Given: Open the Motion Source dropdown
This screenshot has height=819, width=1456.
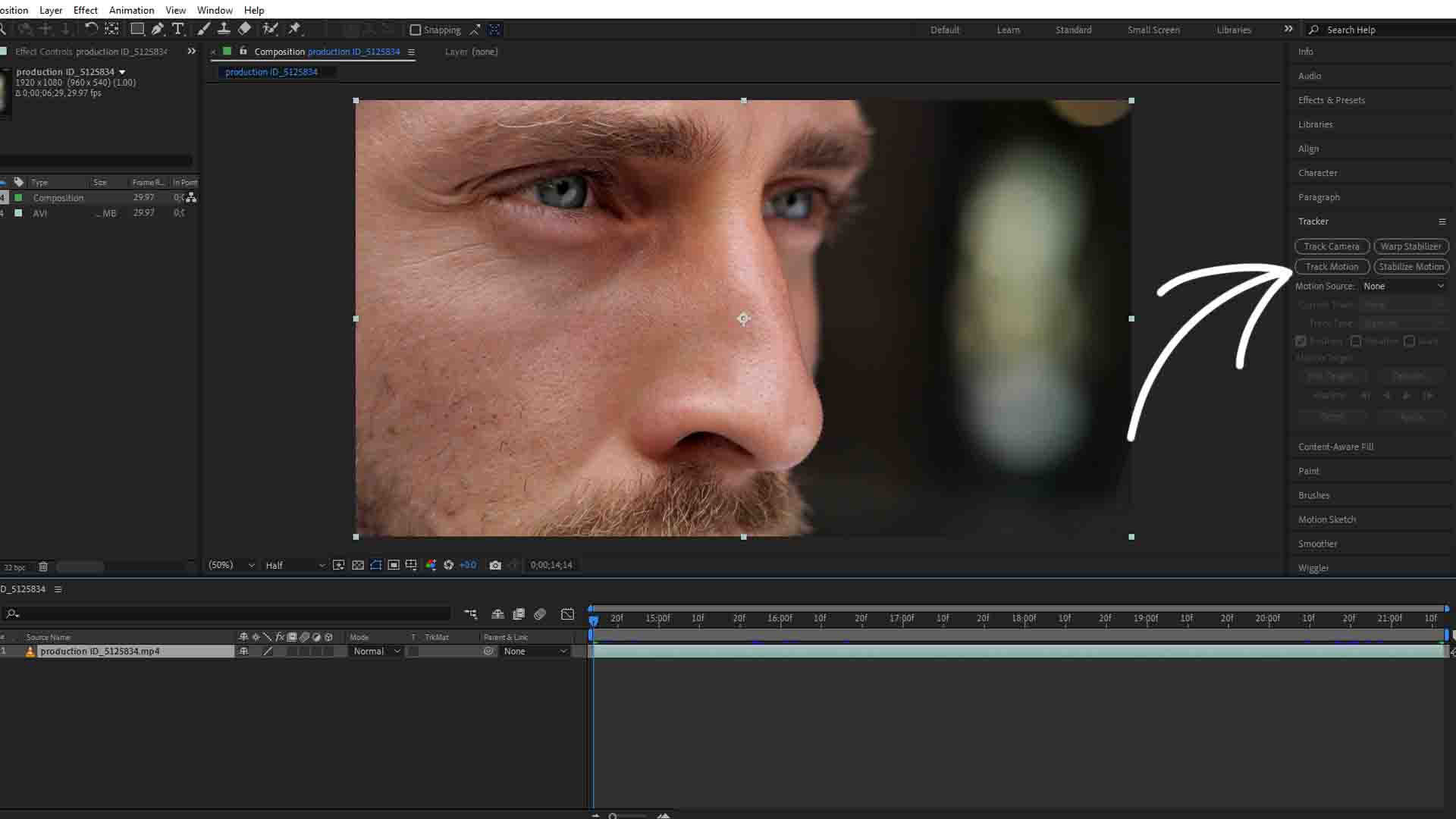Looking at the screenshot, I should (x=1404, y=286).
